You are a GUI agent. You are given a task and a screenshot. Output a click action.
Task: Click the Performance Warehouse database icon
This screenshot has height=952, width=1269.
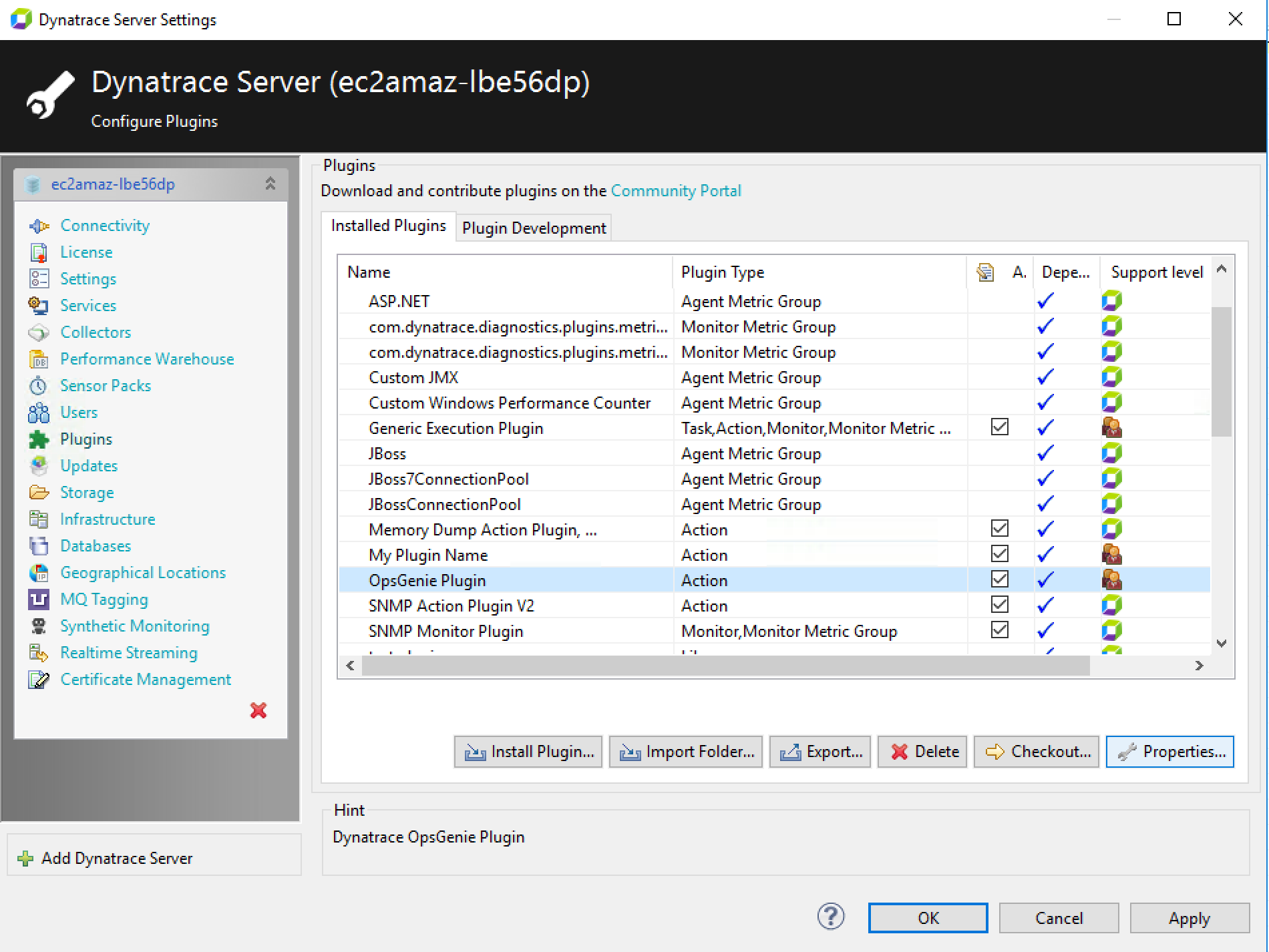point(39,359)
